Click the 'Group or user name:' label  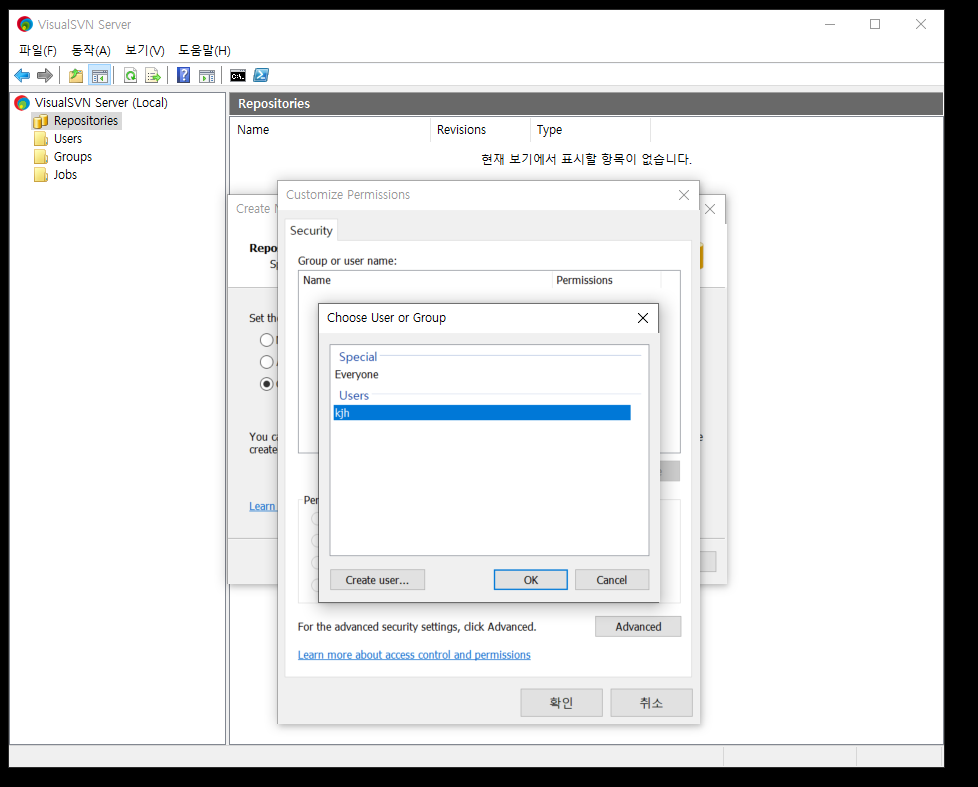(347, 261)
